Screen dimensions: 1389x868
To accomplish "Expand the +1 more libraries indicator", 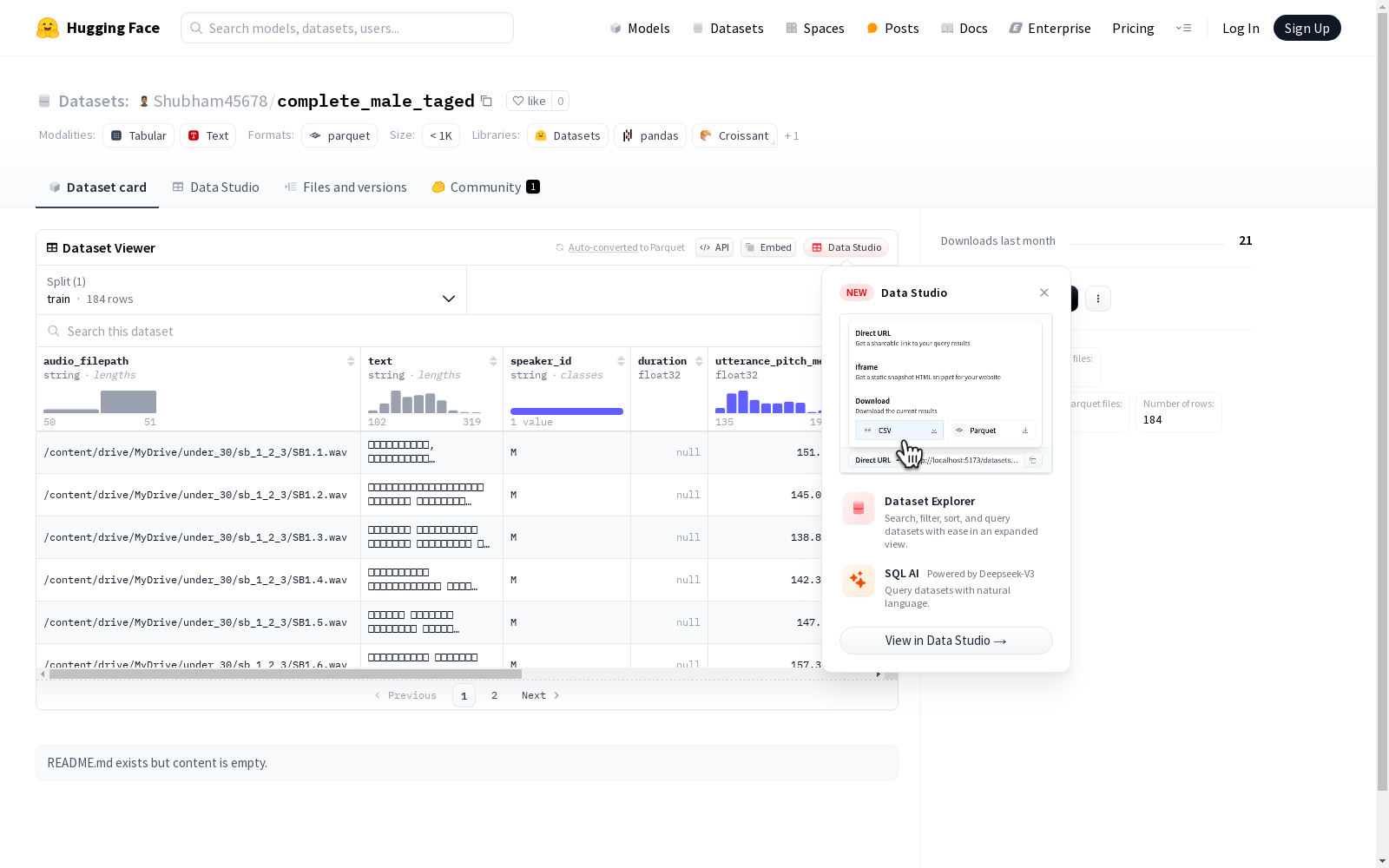I will 792,135.
